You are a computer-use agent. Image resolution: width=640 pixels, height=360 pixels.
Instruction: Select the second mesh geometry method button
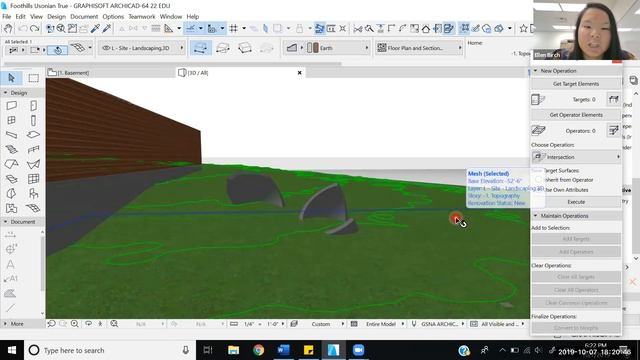222,48
